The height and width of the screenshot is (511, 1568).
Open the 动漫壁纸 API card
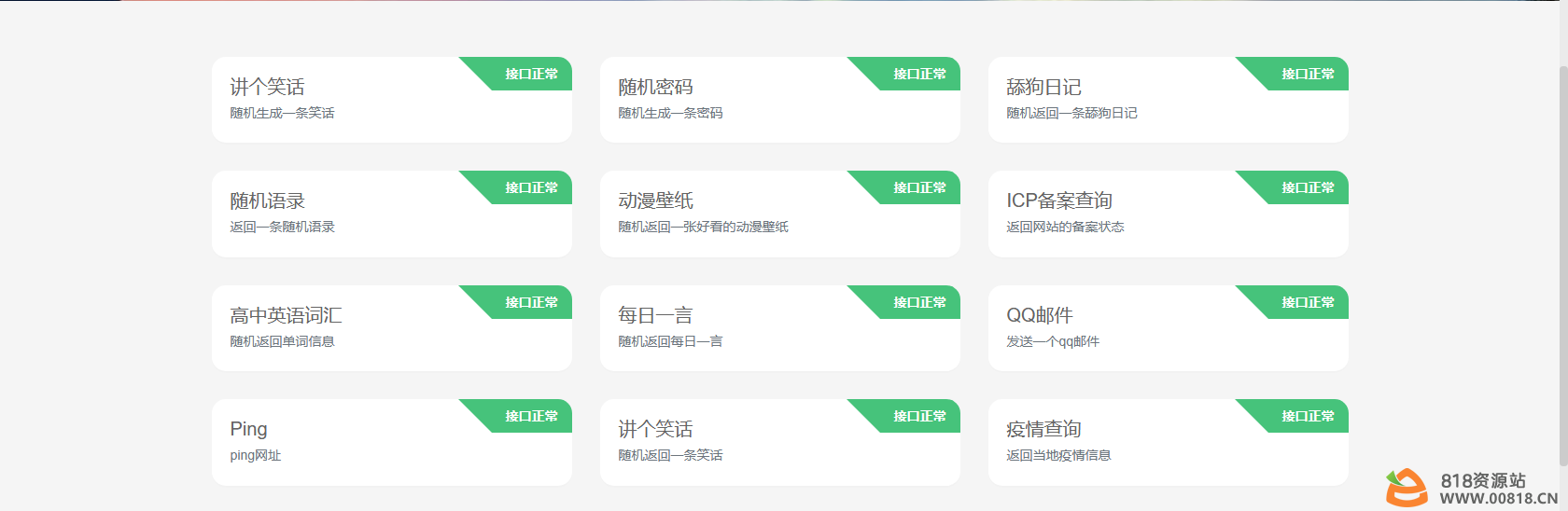(780, 214)
